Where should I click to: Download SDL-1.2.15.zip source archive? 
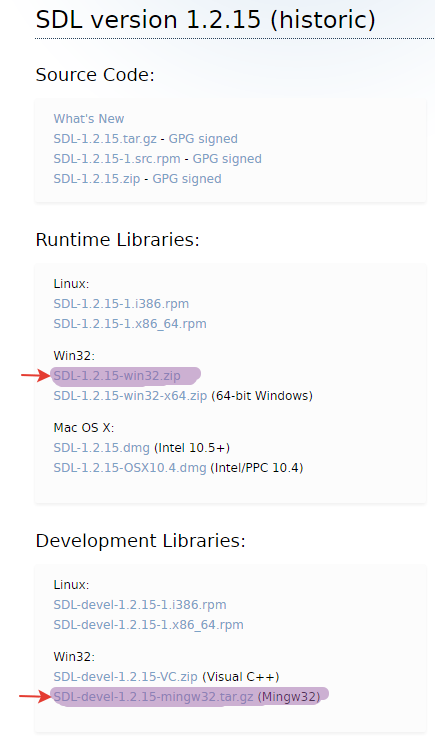pyautogui.click(x=97, y=179)
